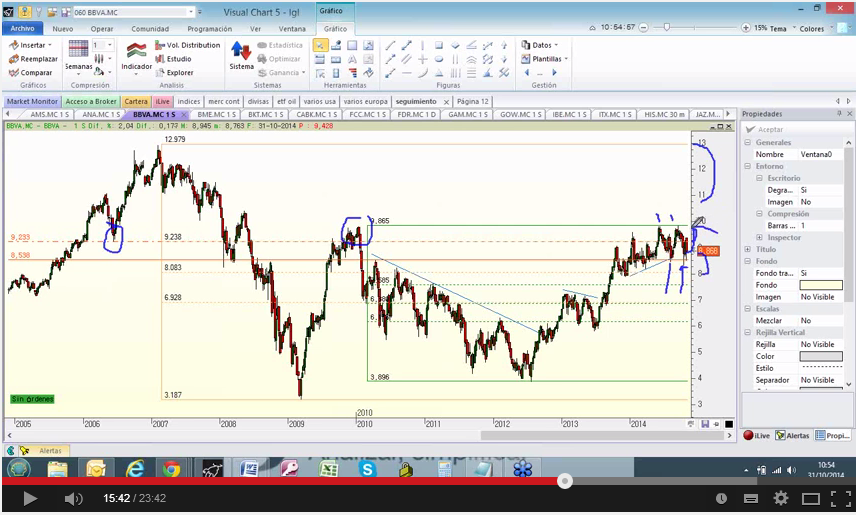Open the Archivo menu
The height and width of the screenshot is (515, 856).
click(x=22, y=28)
